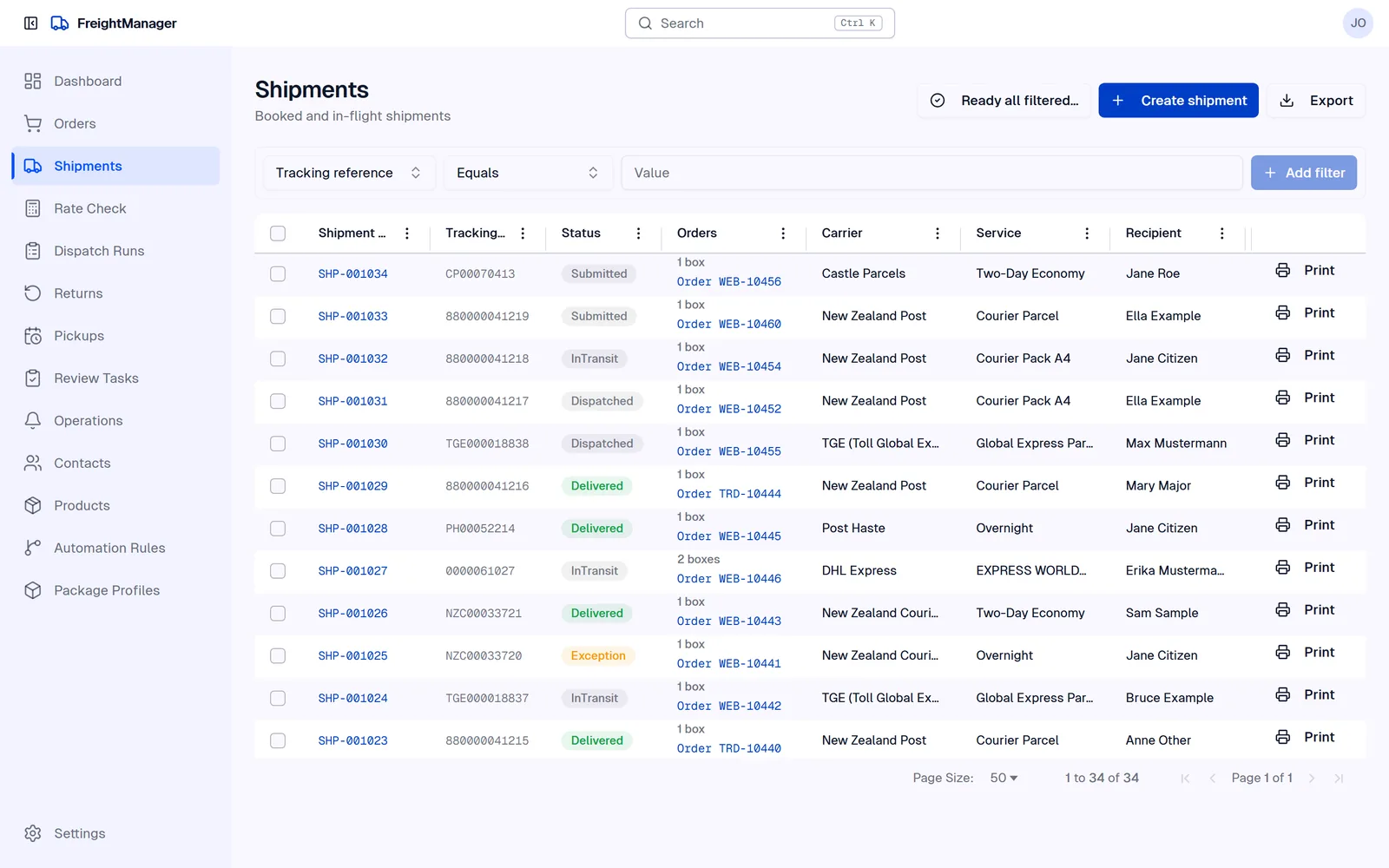Select checkbox for shipment SHP-001026

tap(278, 613)
